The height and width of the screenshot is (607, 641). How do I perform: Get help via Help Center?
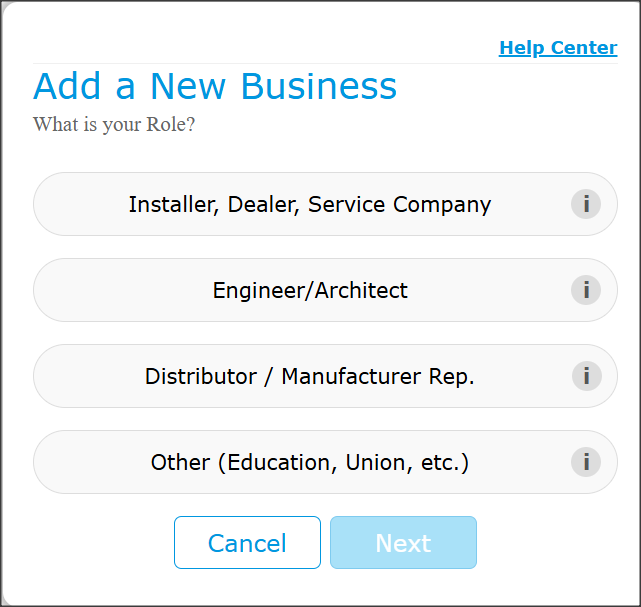558,47
